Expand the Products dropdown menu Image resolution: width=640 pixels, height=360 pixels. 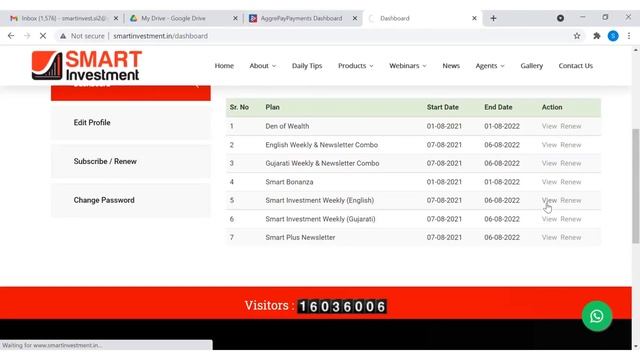click(x=356, y=66)
